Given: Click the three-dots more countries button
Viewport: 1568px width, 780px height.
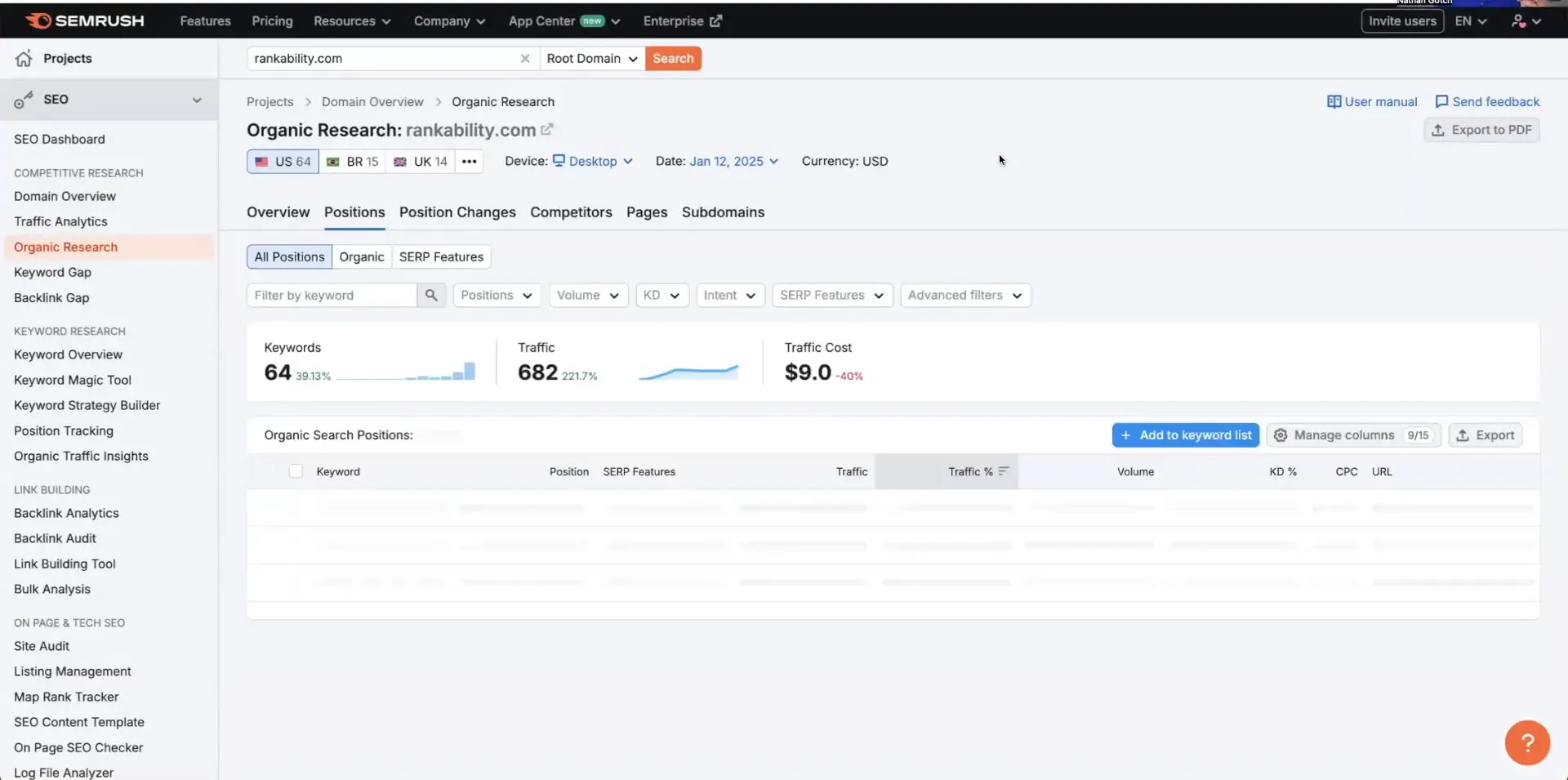Looking at the screenshot, I should (469, 161).
